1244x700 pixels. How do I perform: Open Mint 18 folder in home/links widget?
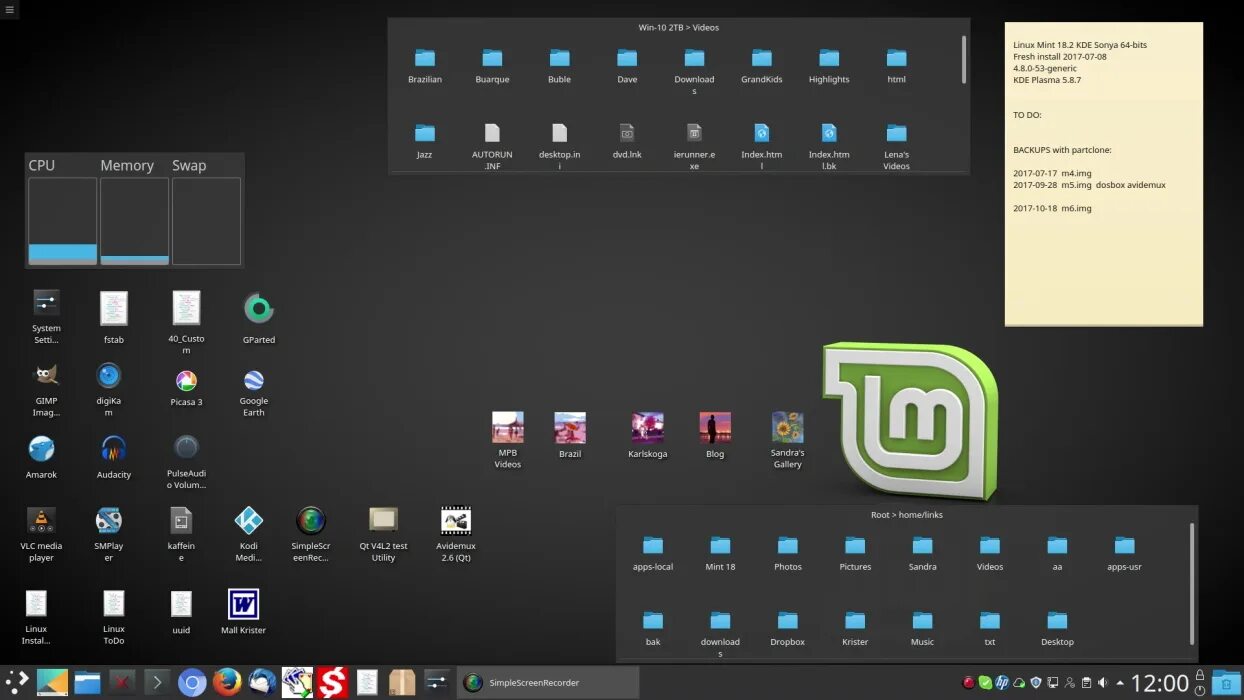[x=720, y=554]
